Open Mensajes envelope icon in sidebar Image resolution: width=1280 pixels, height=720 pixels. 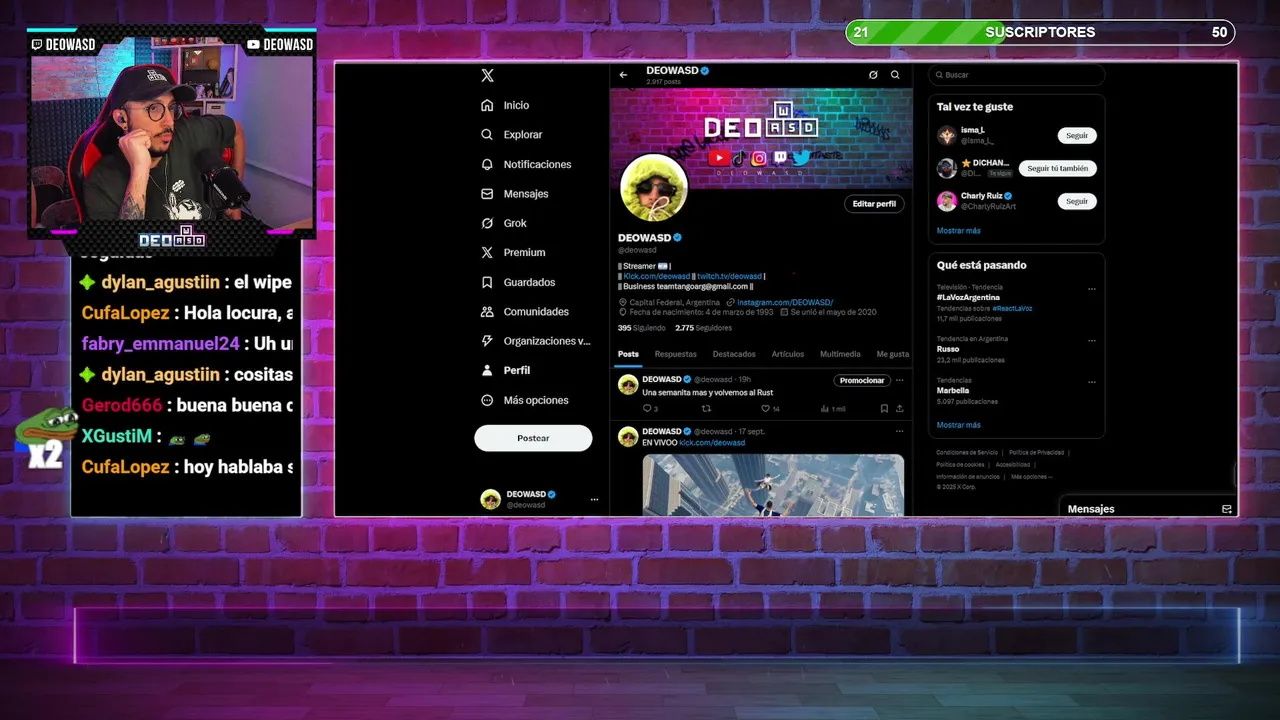[487, 193]
